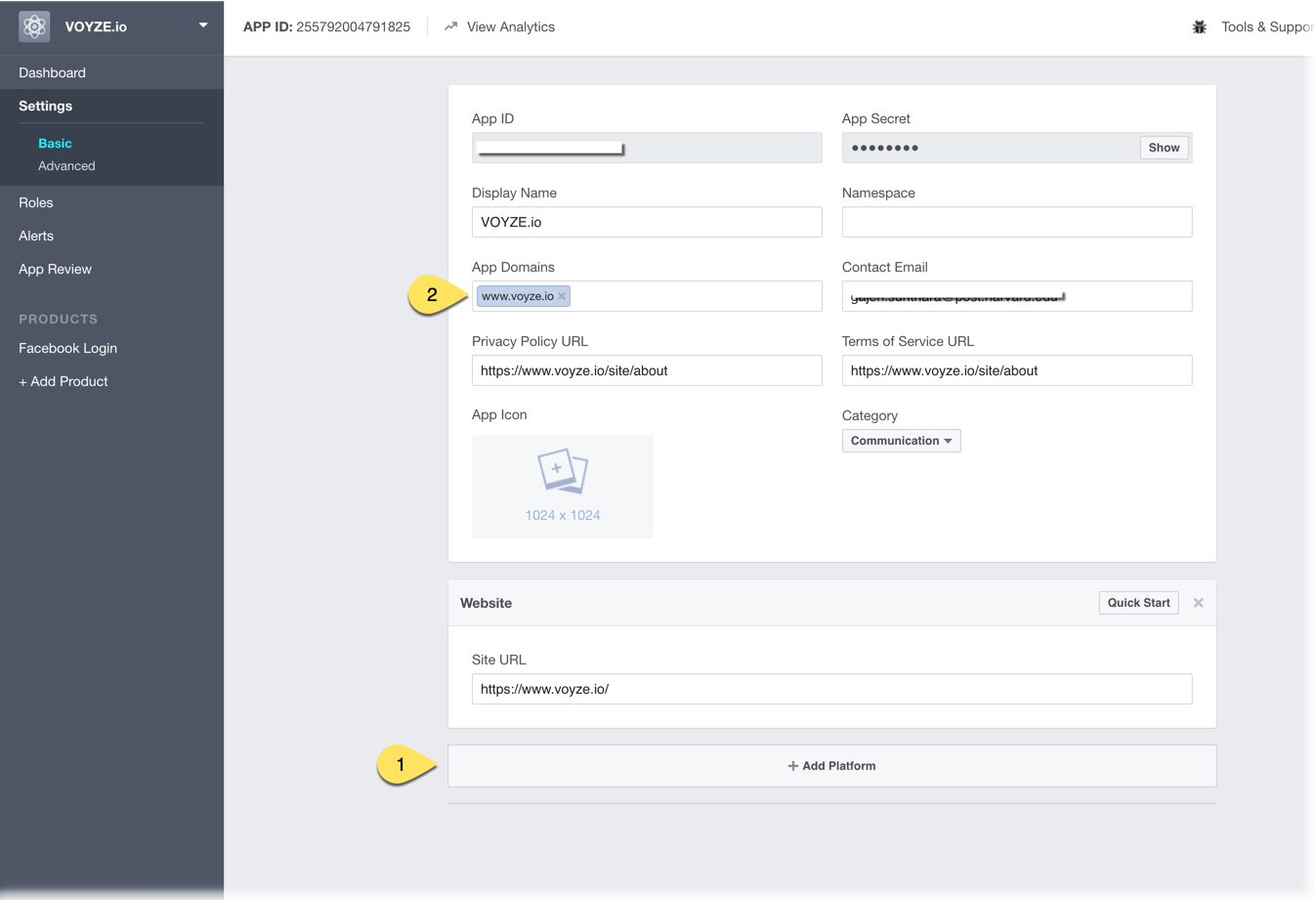Image resolution: width=1316 pixels, height=900 pixels.
Task: Switch to Basic settings
Action: coord(55,143)
